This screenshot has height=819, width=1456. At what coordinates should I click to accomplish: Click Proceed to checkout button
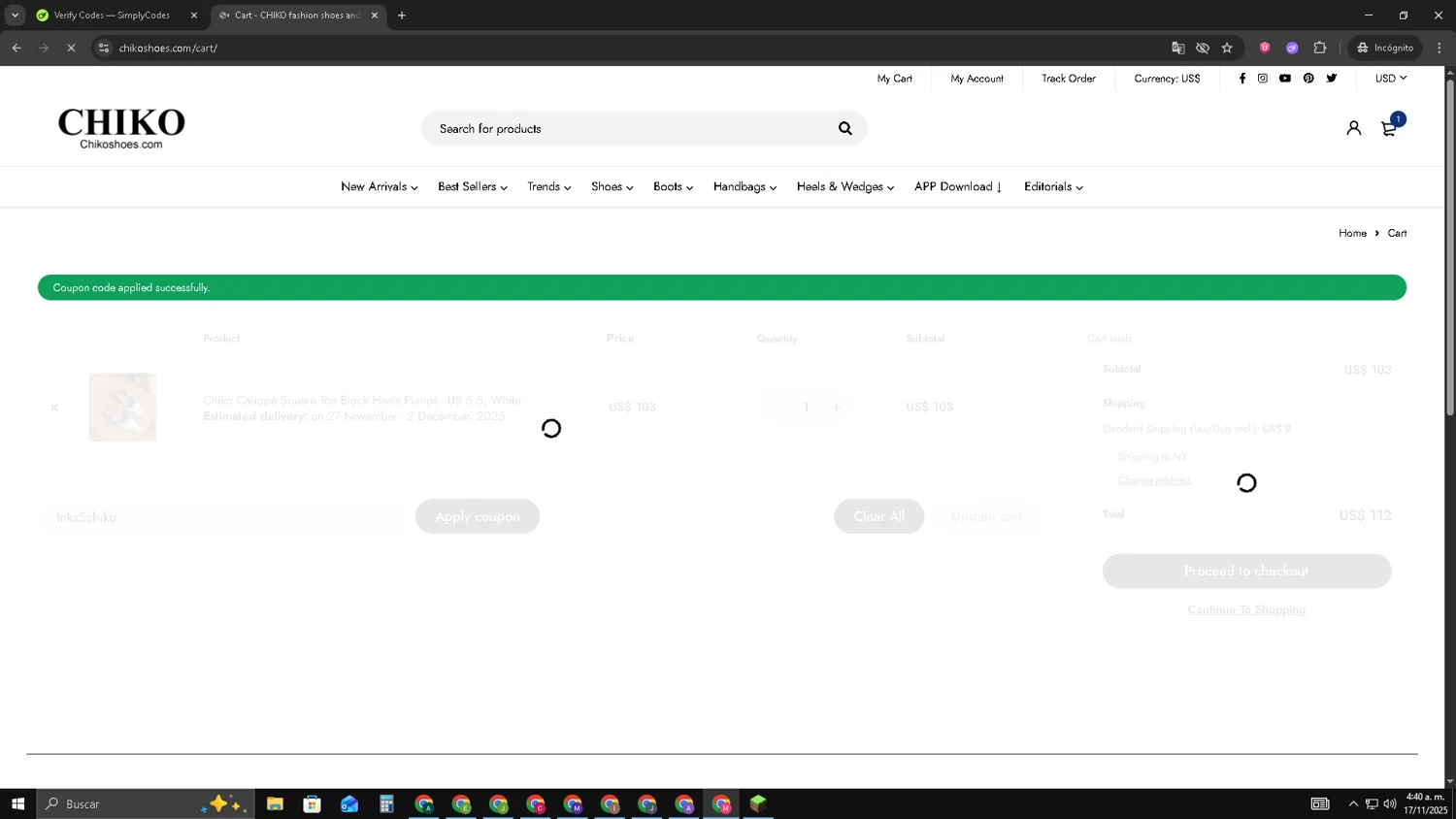(1246, 571)
